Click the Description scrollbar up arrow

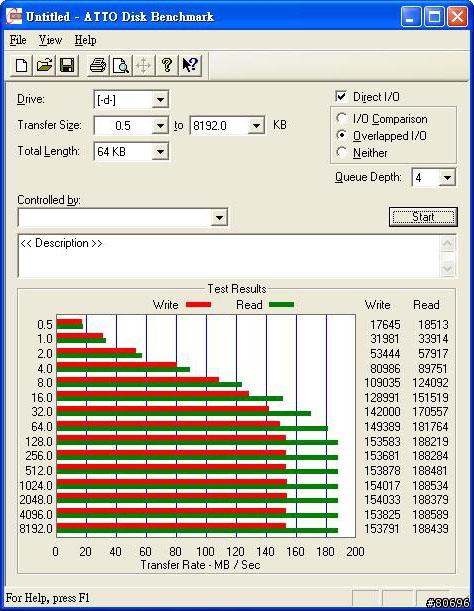click(447, 244)
